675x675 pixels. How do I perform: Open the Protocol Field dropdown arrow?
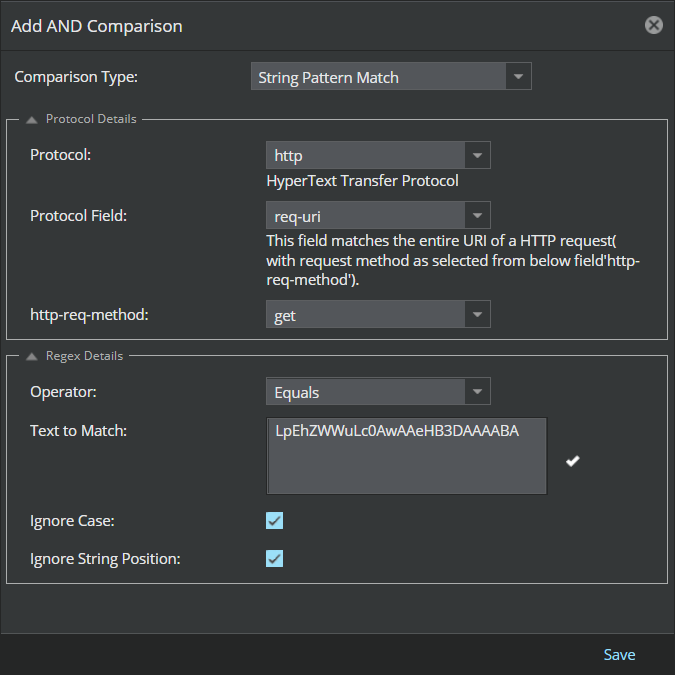coord(477,215)
